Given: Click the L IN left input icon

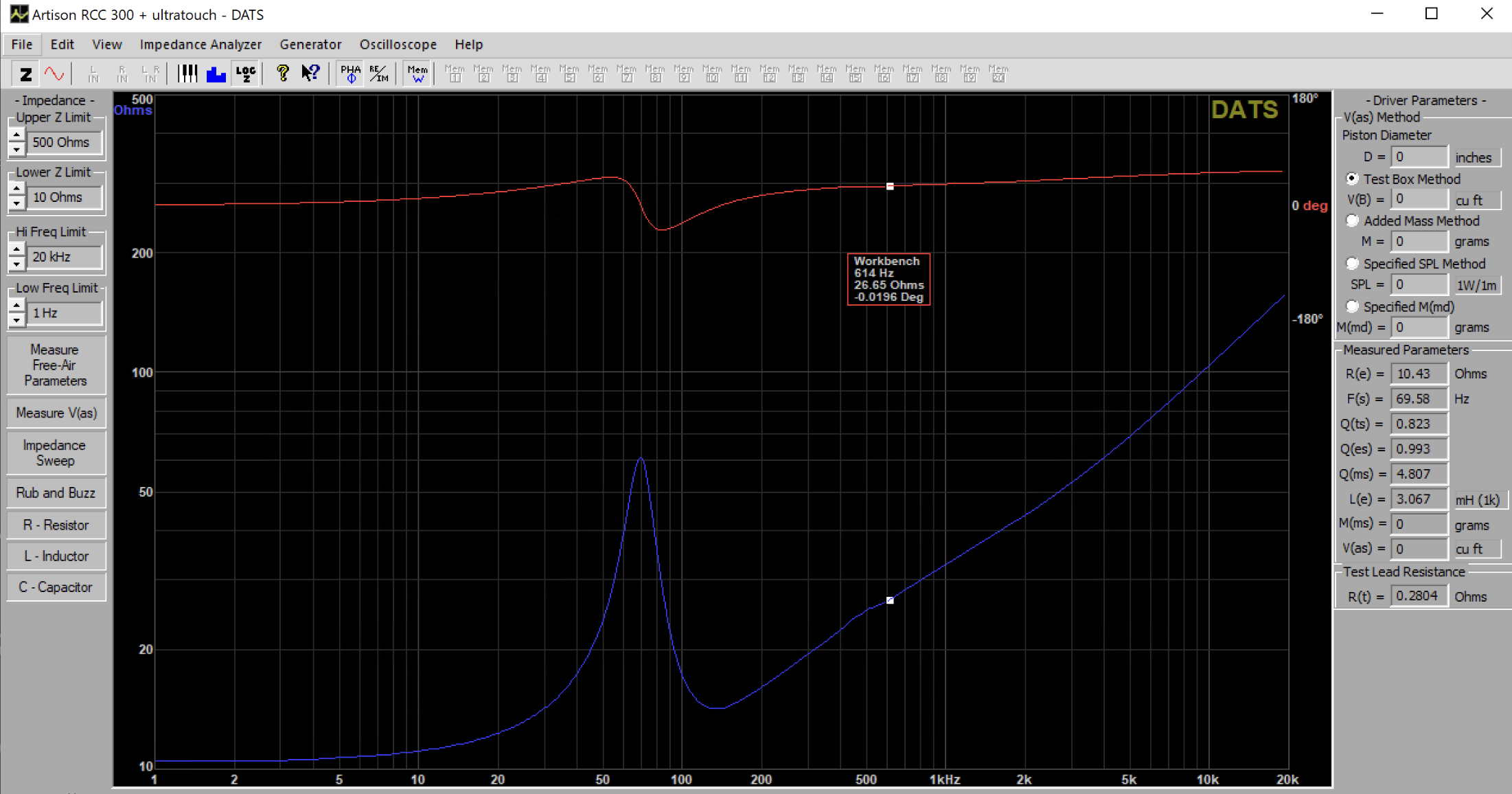Looking at the screenshot, I should 93,73.
